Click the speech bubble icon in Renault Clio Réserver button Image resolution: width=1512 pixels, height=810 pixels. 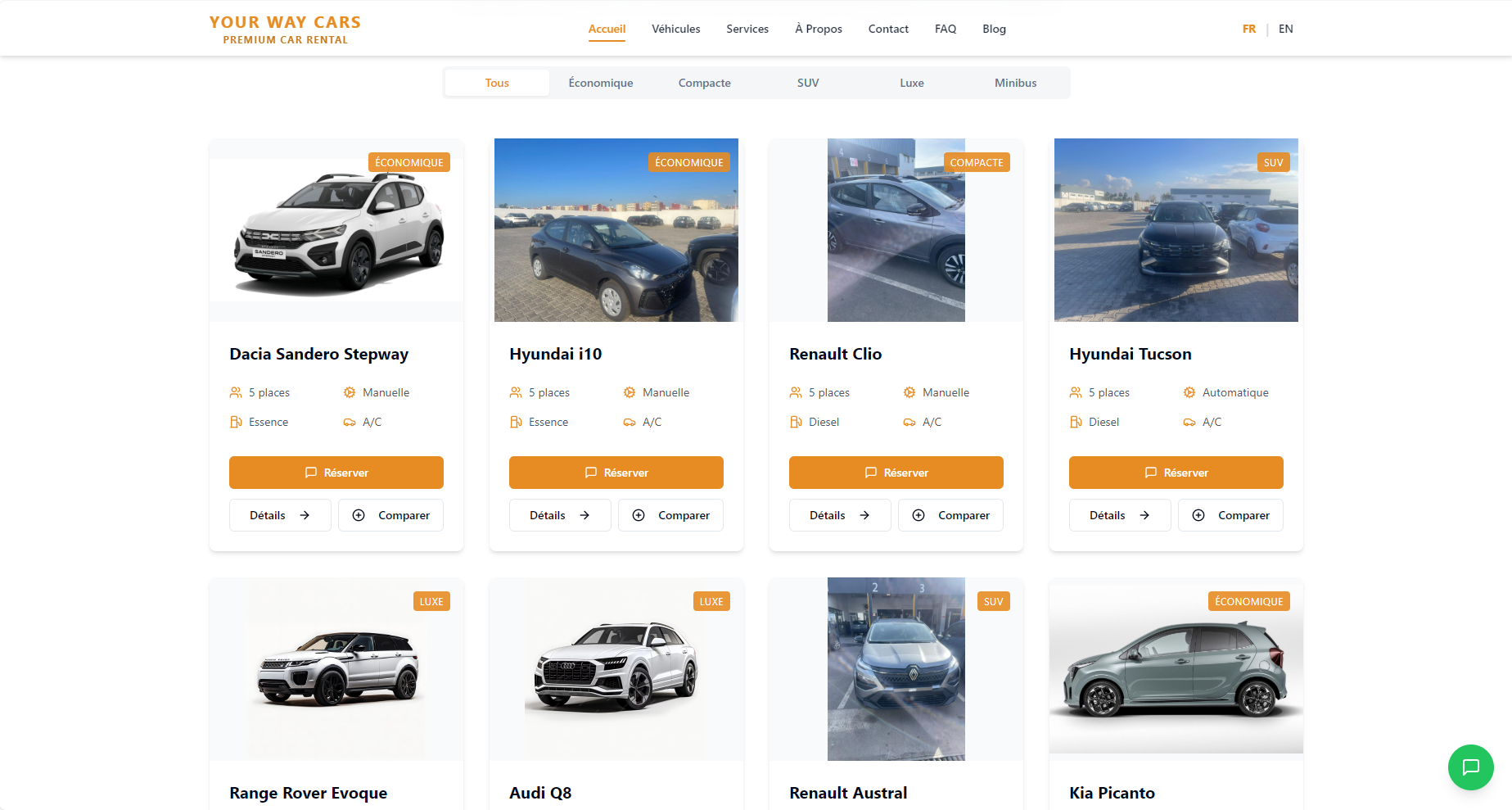[x=870, y=473]
